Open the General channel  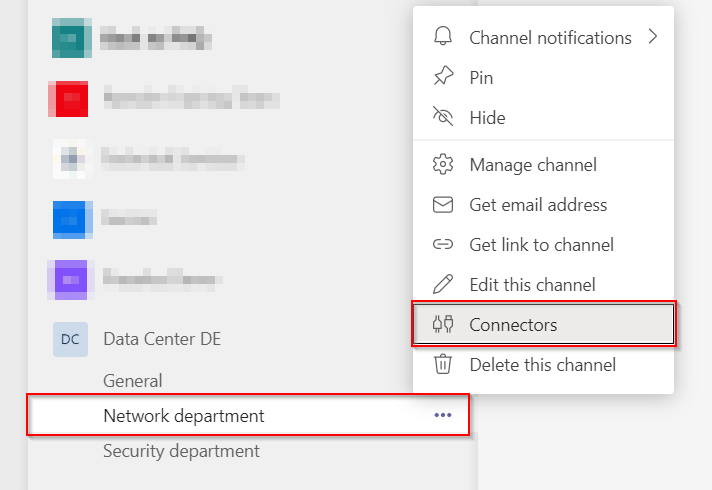pyautogui.click(x=132, y=381)
